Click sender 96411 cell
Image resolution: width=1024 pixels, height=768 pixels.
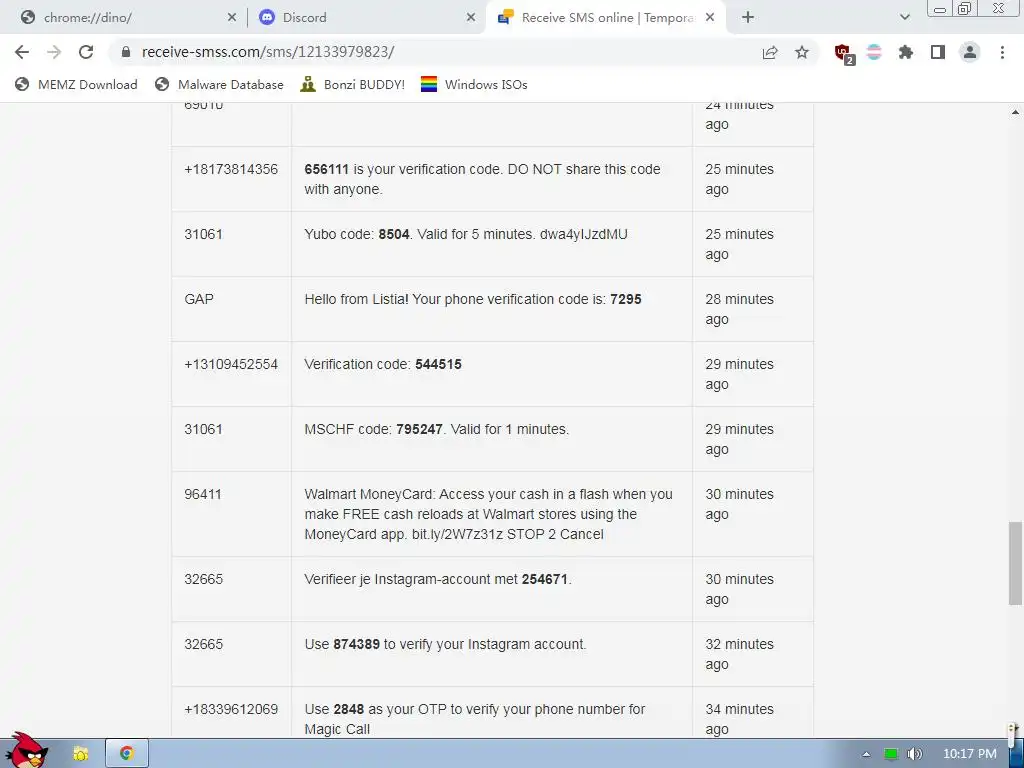coord(231,514)
